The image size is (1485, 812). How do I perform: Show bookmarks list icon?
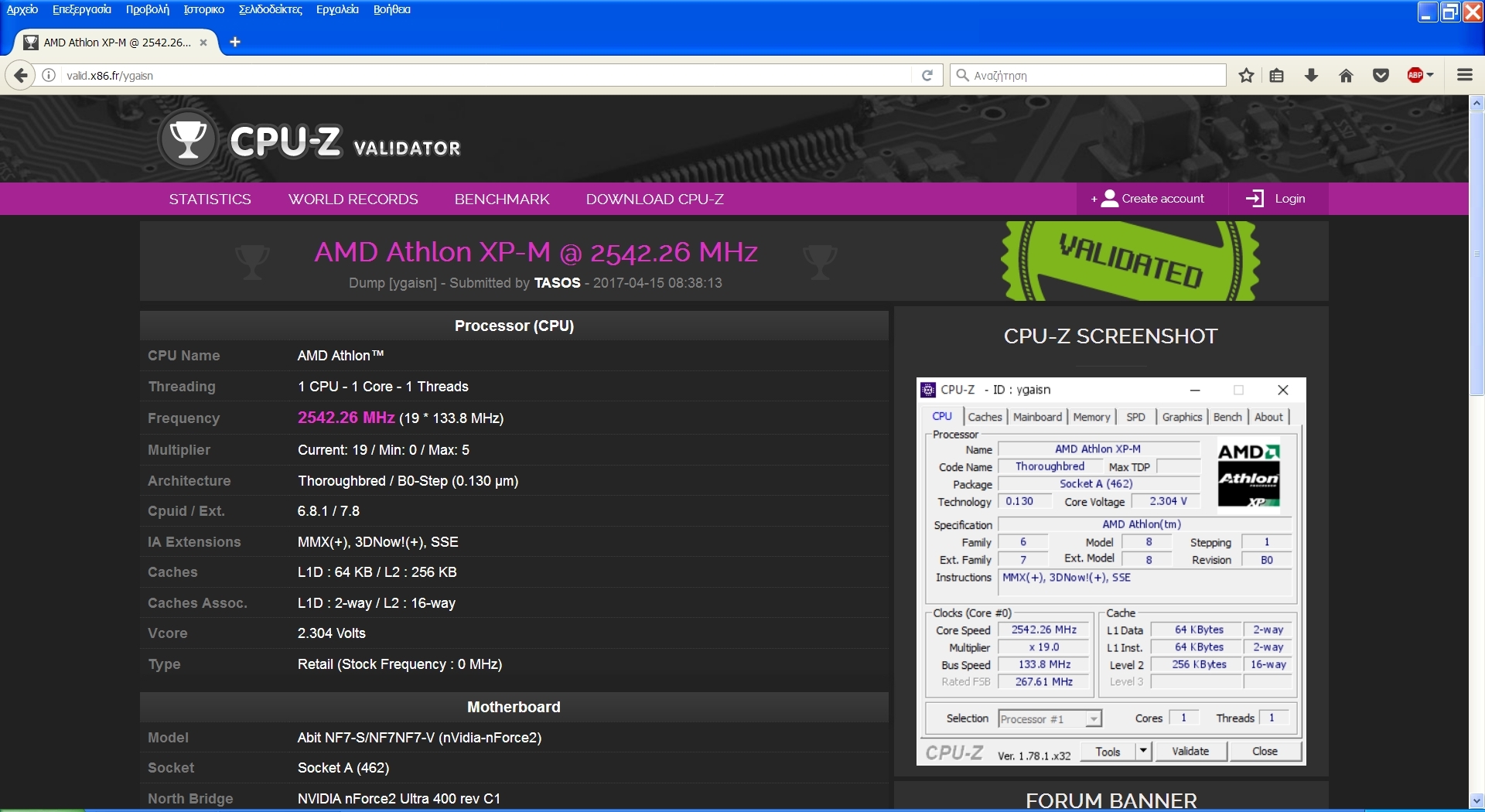tap(1277, 75)
